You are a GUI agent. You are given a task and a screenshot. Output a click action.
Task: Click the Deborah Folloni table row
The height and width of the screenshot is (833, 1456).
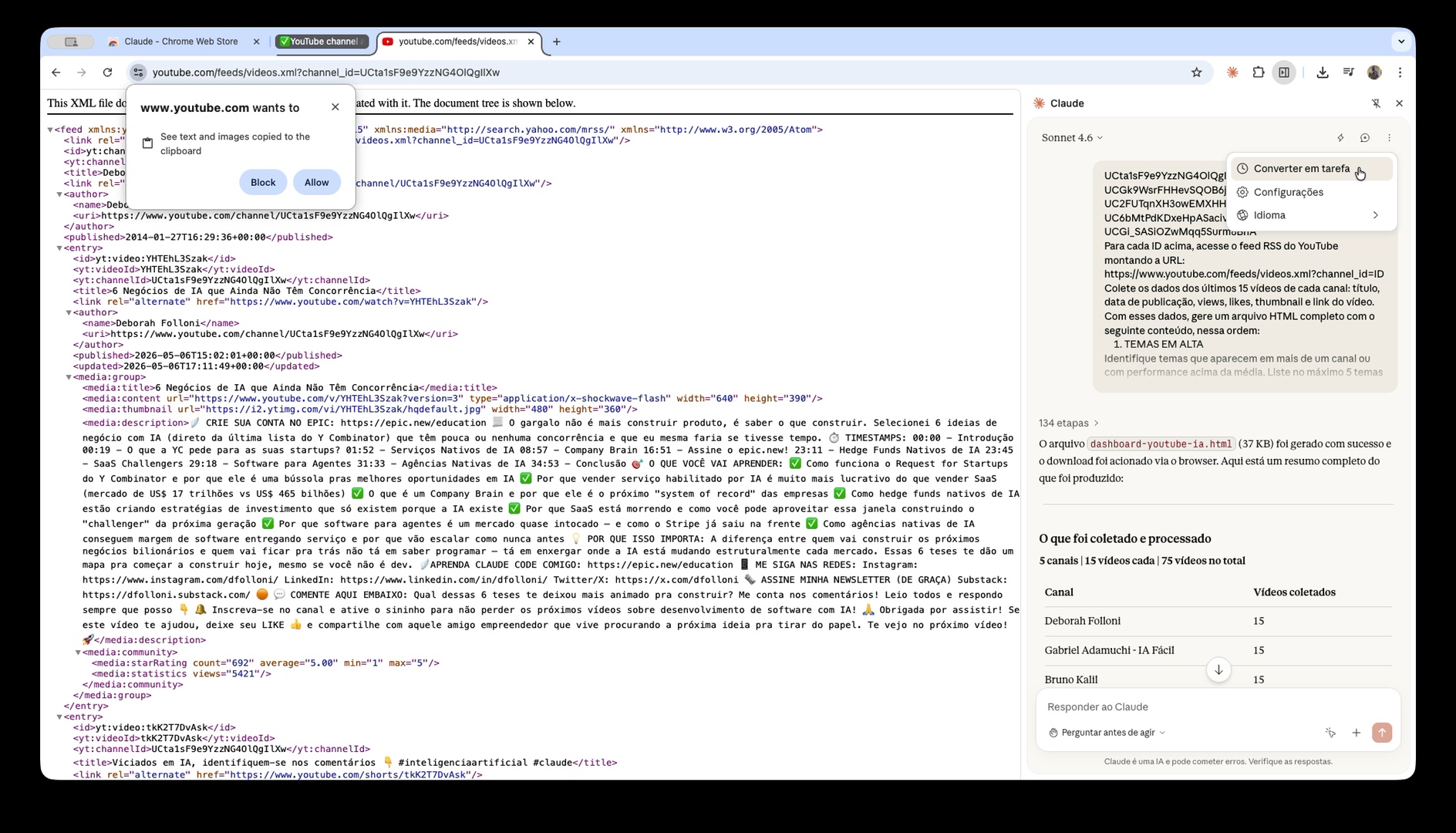(1218, 621)
